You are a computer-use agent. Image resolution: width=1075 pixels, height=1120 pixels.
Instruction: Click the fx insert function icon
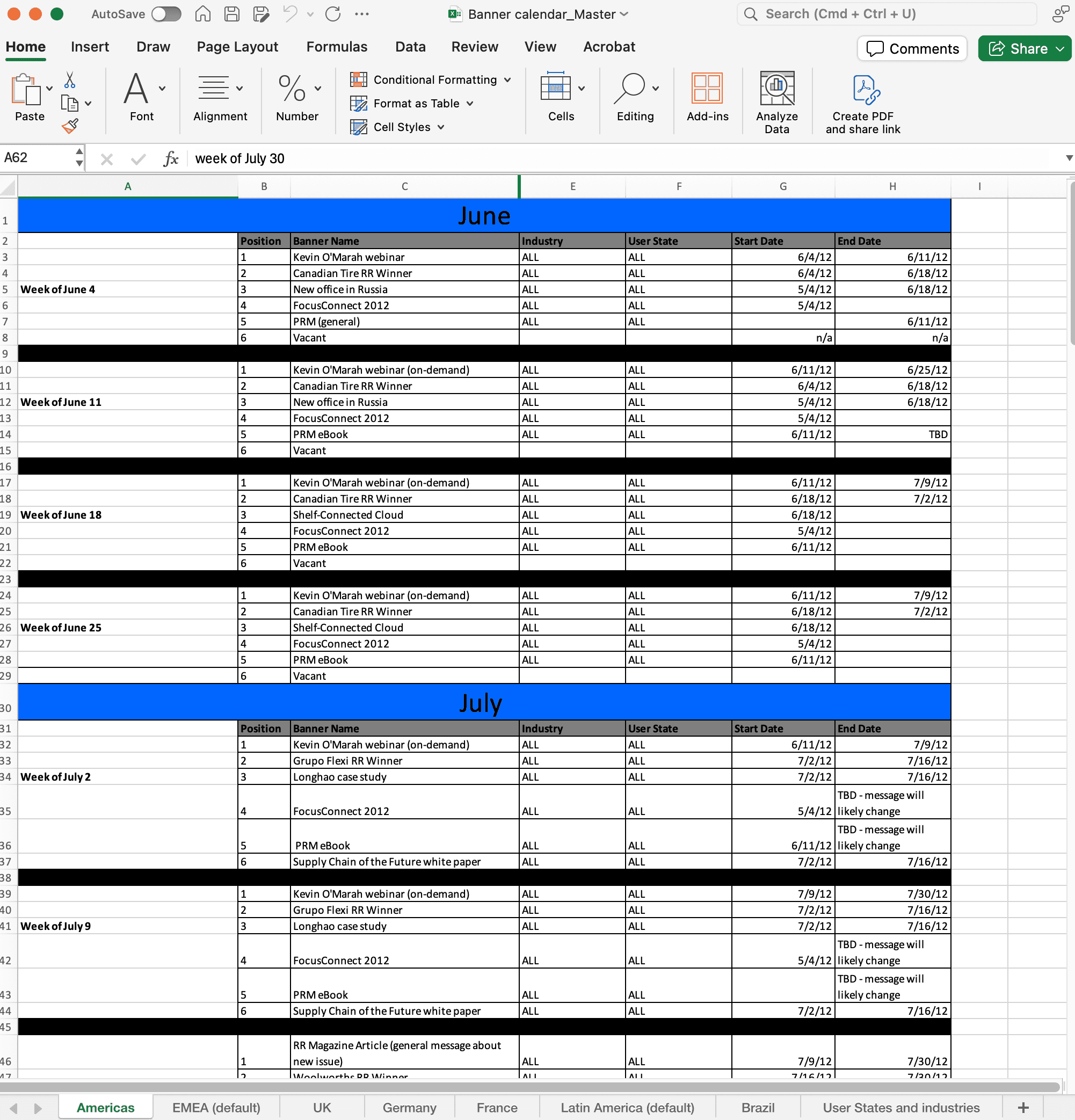171,158
